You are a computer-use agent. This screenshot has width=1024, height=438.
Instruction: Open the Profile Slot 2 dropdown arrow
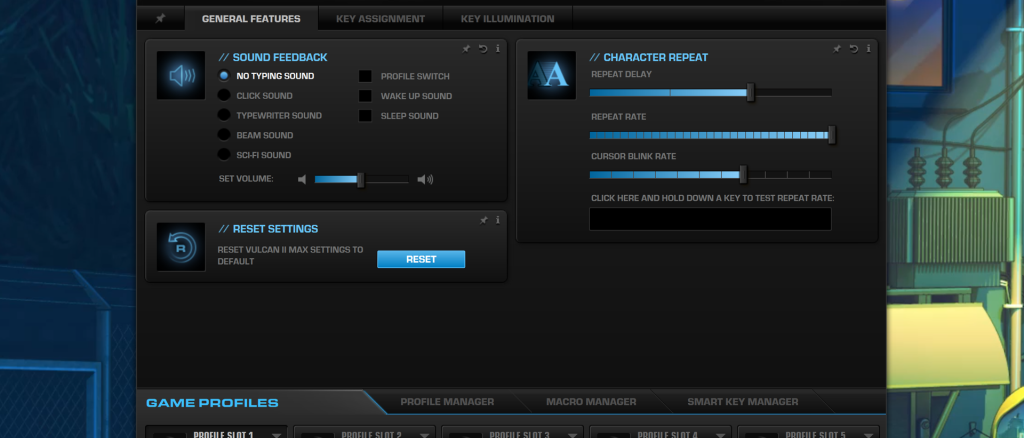424,435
